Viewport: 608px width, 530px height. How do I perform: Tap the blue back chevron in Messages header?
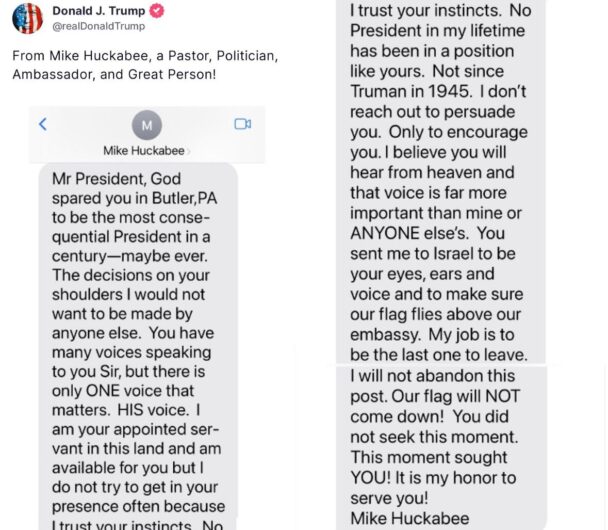pyautogui.click(x=43, y=124)
